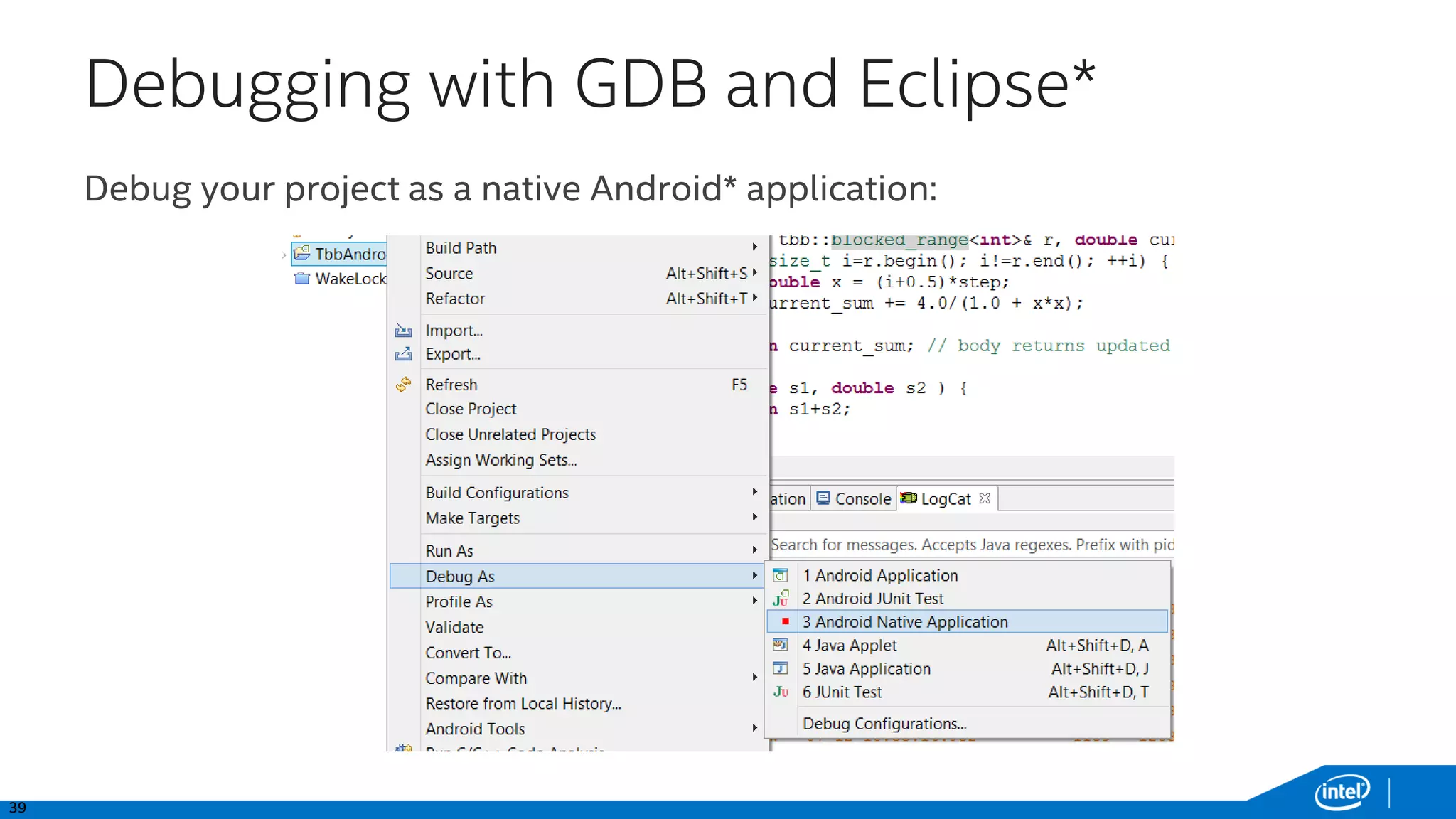Click the Android Application launch icon

point(780,575)
